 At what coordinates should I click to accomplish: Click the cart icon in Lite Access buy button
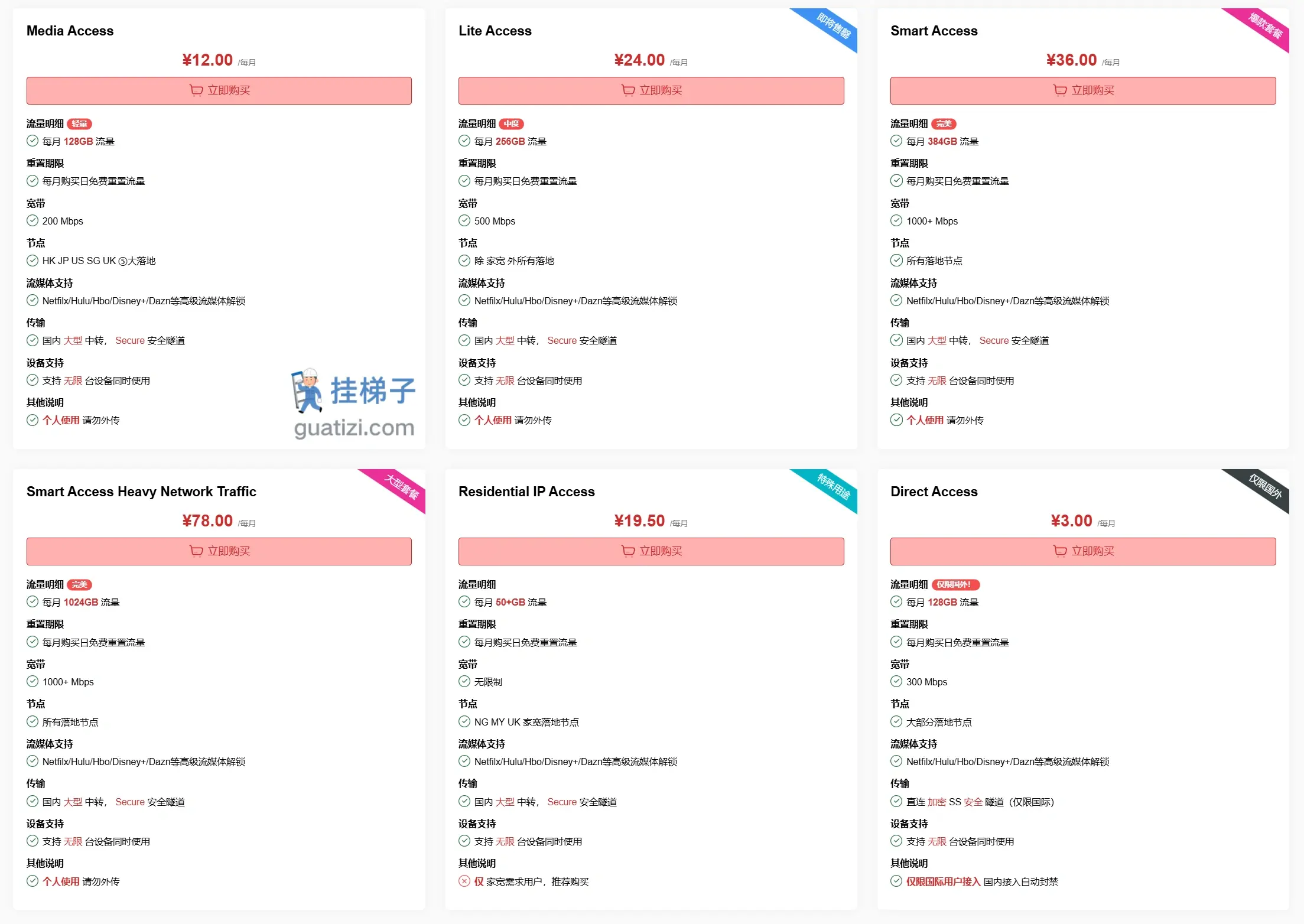click(628, 90)
